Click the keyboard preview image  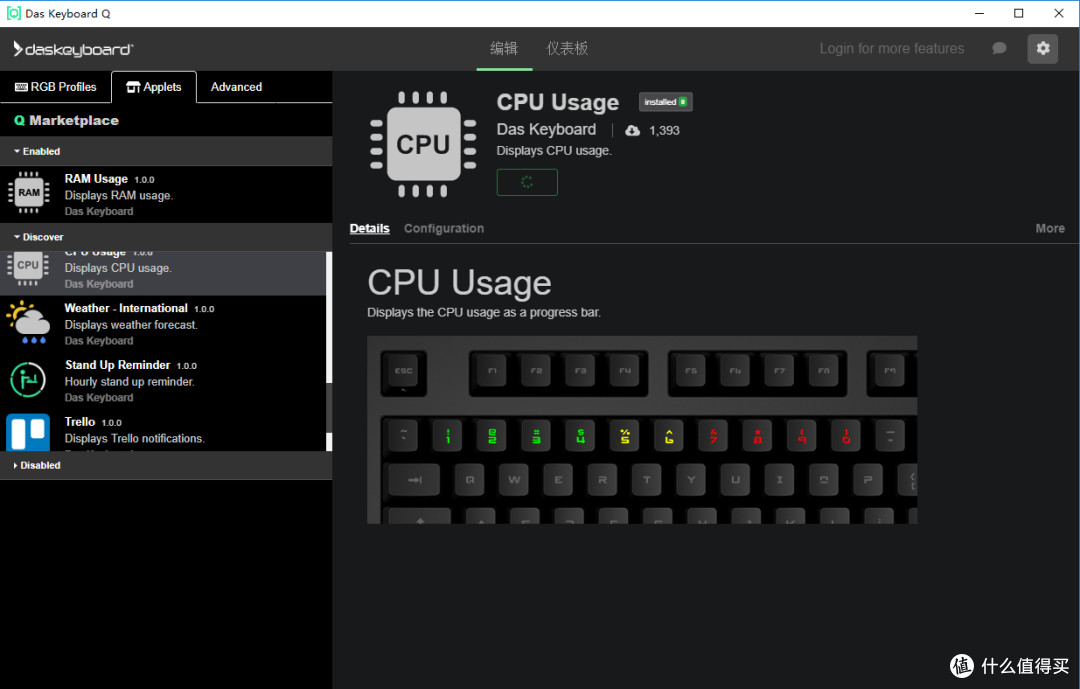pos(642,430)
